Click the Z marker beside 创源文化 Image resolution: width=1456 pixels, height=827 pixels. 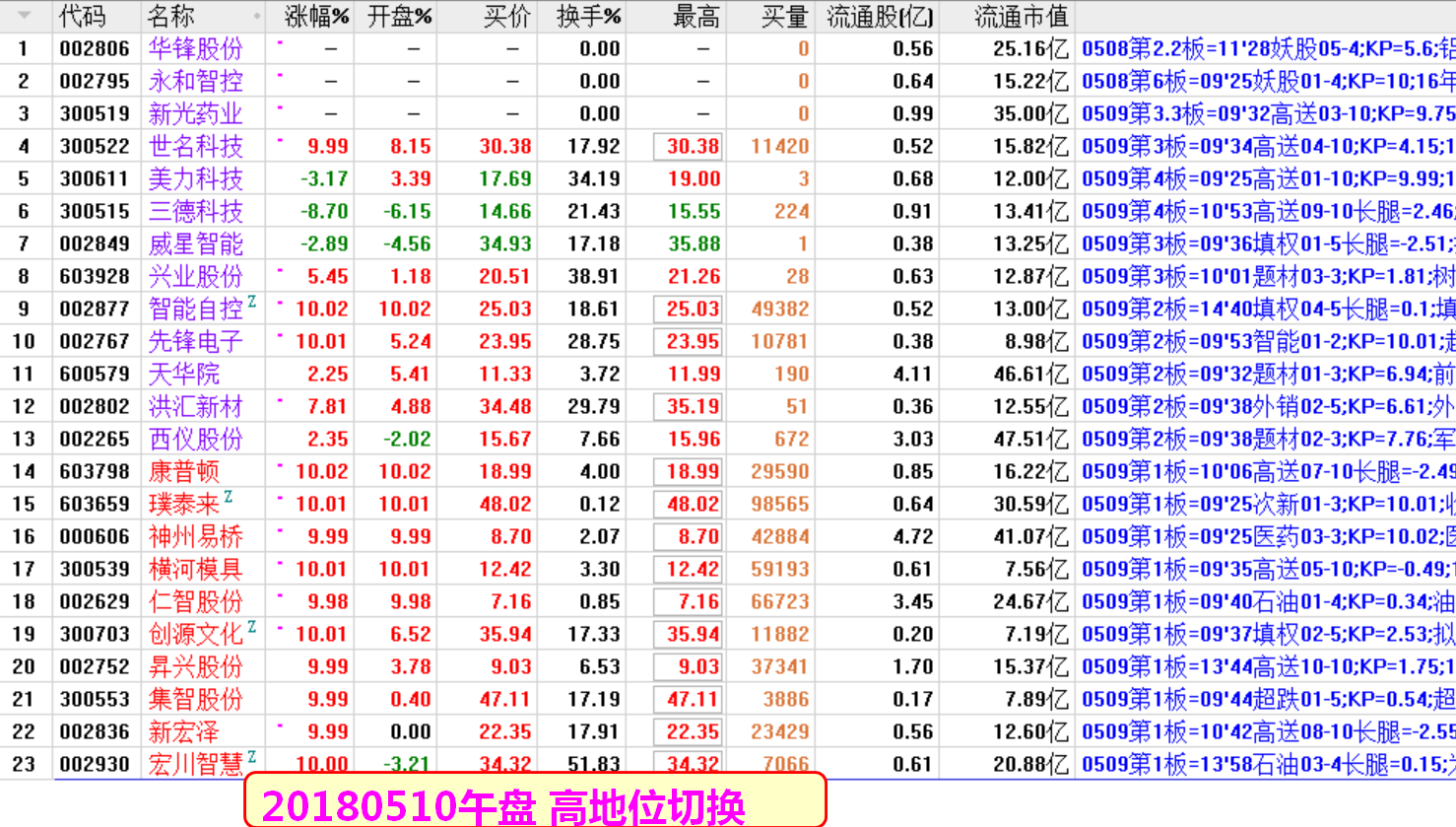coord(251,627)
